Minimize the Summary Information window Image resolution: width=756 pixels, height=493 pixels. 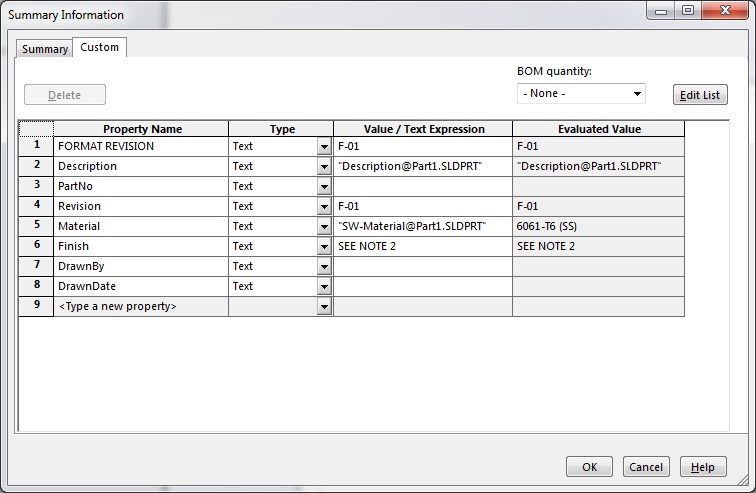click(661, 10)
